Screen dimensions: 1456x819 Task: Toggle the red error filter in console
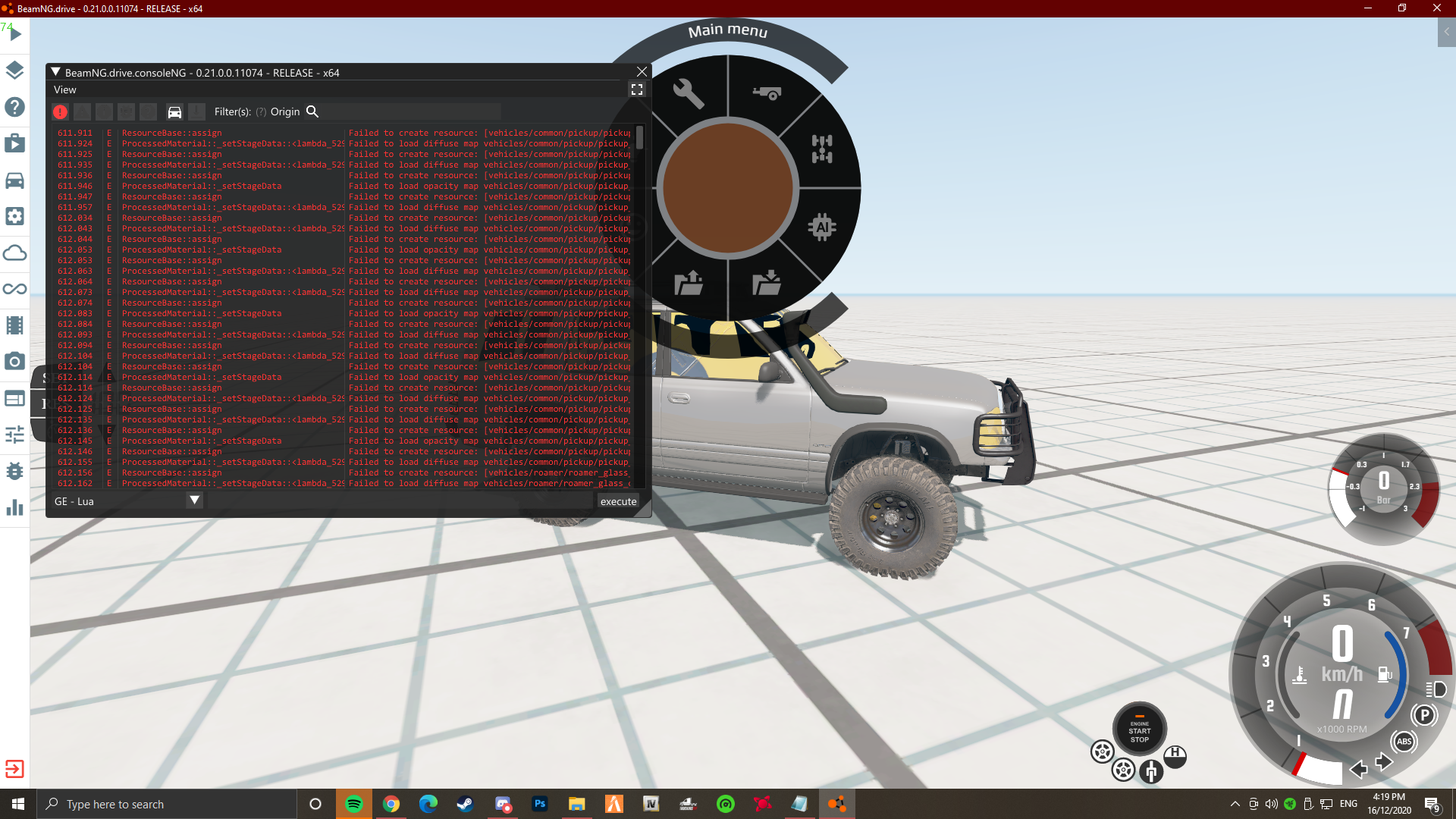[x=61, y=112]
